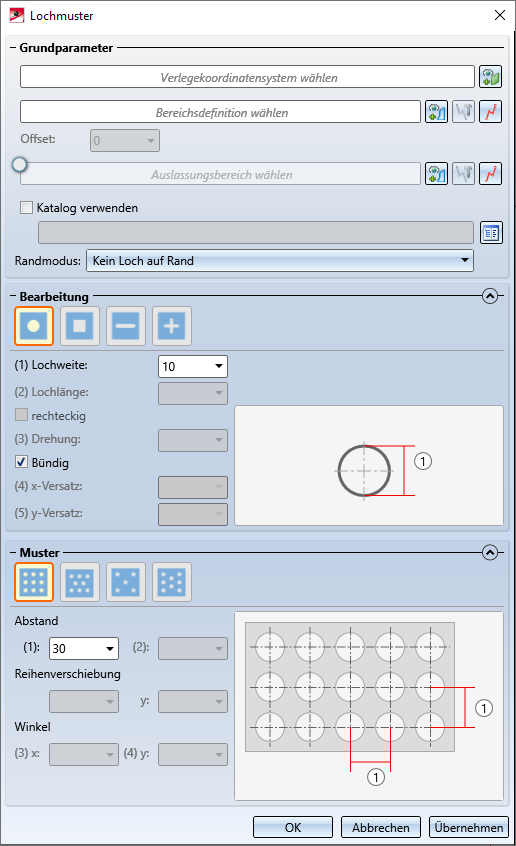Choose the slot (minus) hole shape icon

pyautogui.click(x=126, y=326)
